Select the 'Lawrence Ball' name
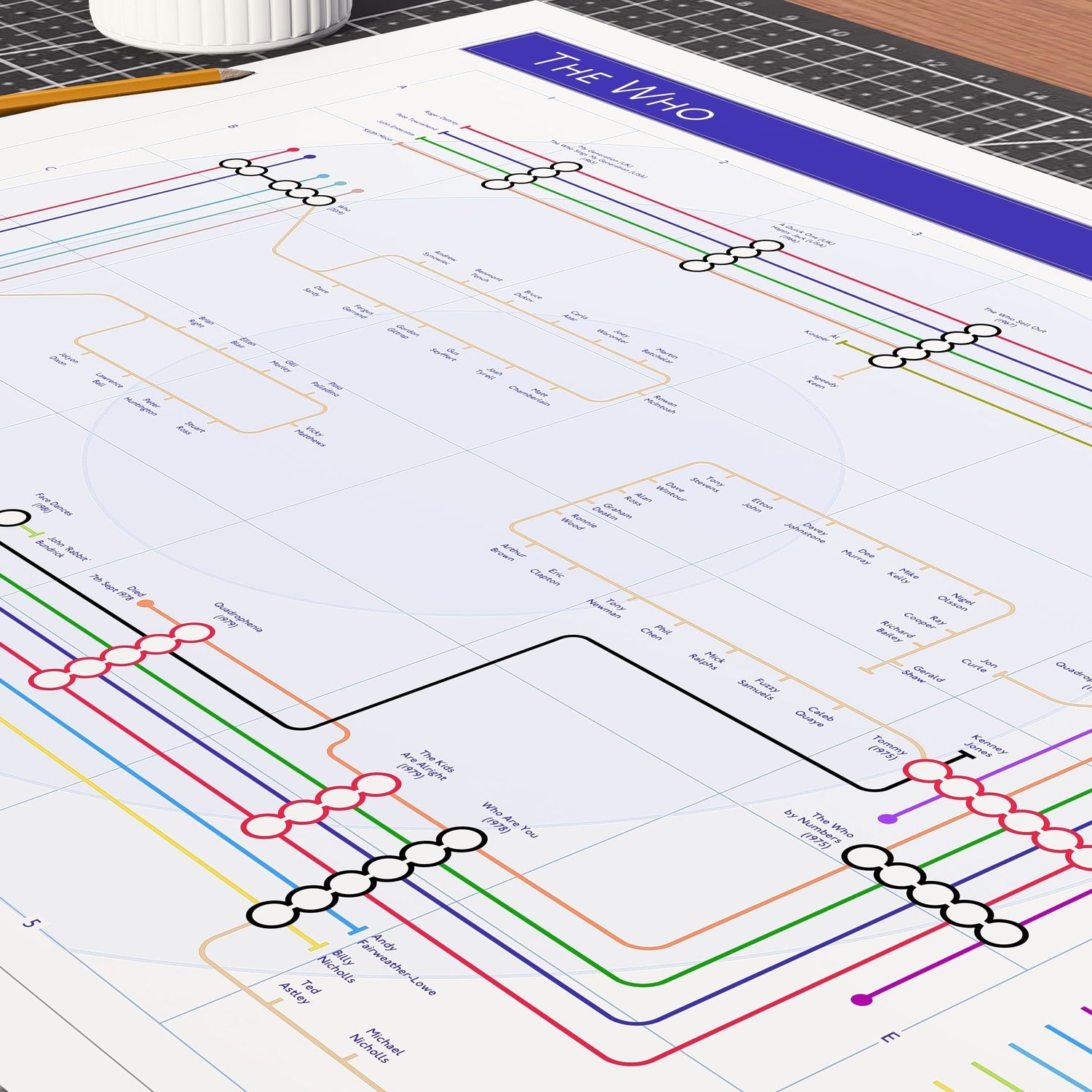Image resolution: width=1092 pixels, height=1092 pixels. pyautogui.click(x=108, y=379)
